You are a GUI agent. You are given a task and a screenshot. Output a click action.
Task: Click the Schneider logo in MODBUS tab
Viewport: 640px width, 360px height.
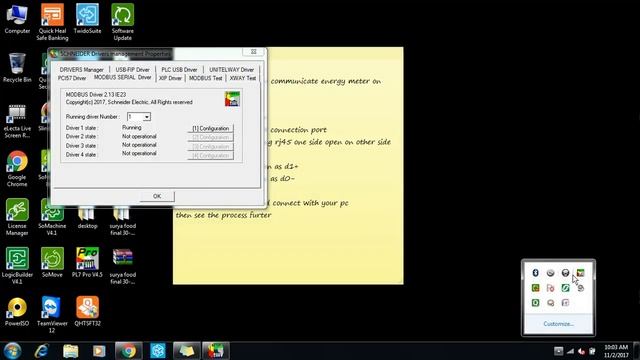[232, 99]
